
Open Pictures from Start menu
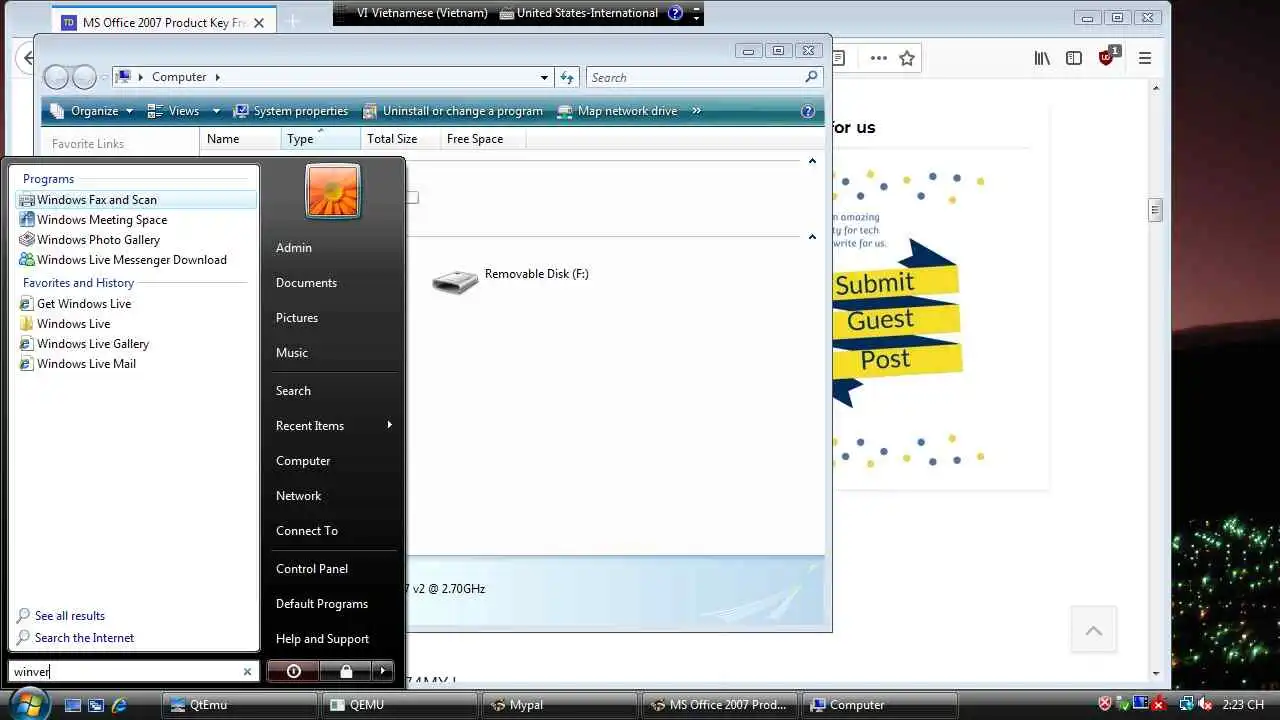pyautogui.click(x=297, y=318)
